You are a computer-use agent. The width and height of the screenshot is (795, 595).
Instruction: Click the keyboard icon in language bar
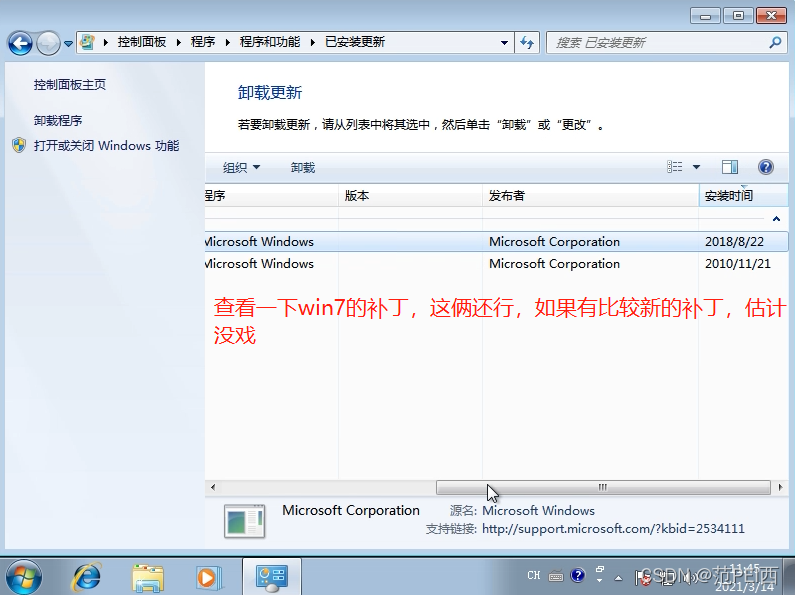[556, 576]
